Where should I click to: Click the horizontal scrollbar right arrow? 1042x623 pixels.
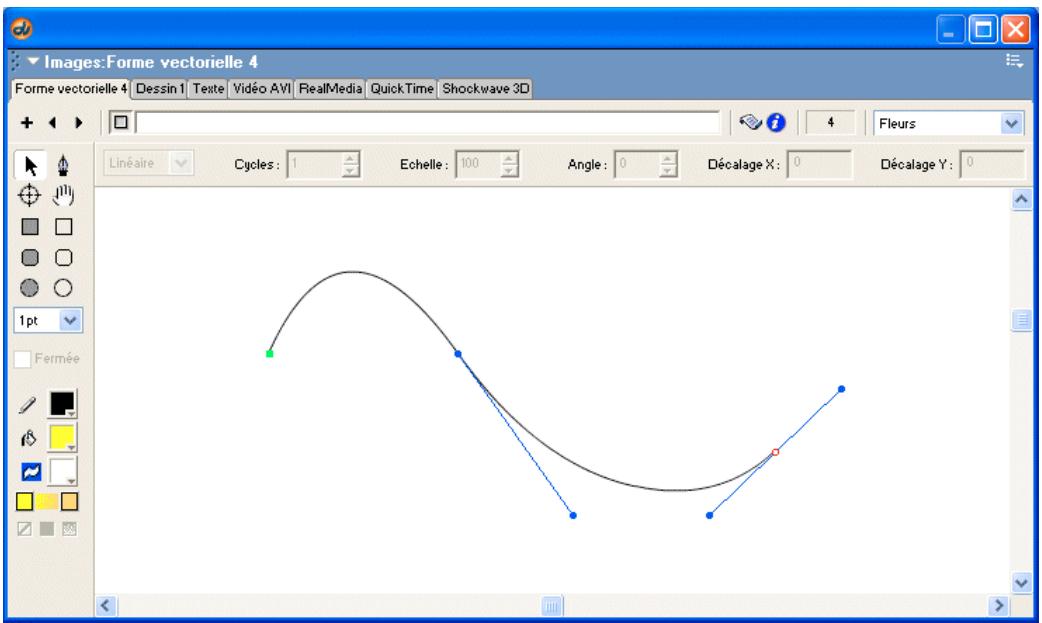point(998,605)
